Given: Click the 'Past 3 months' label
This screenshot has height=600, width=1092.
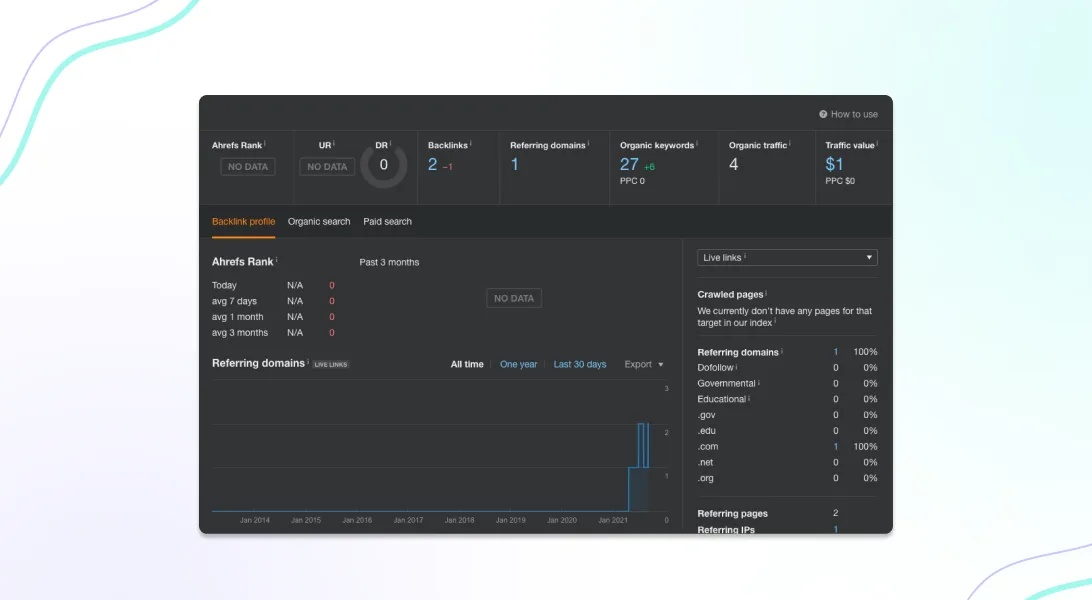Looking at the screenshot, I should [389, 262].
